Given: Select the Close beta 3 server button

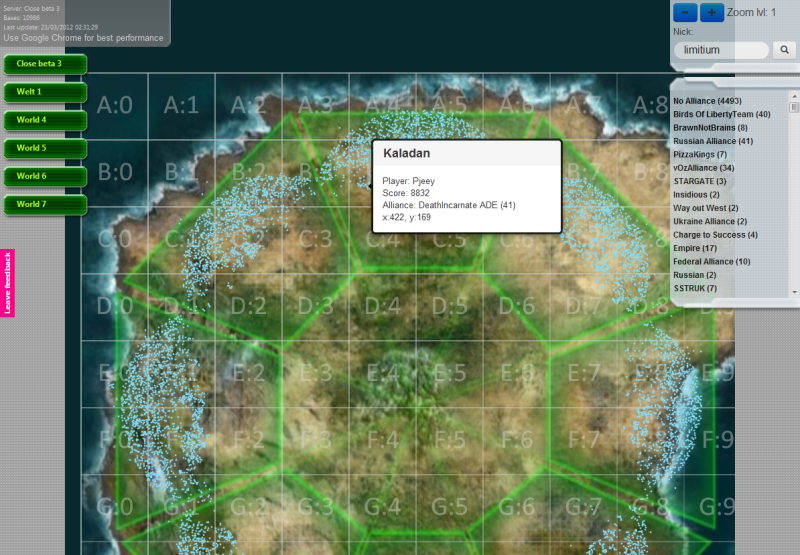Looking at the screenshot, I should pos(45,64).
